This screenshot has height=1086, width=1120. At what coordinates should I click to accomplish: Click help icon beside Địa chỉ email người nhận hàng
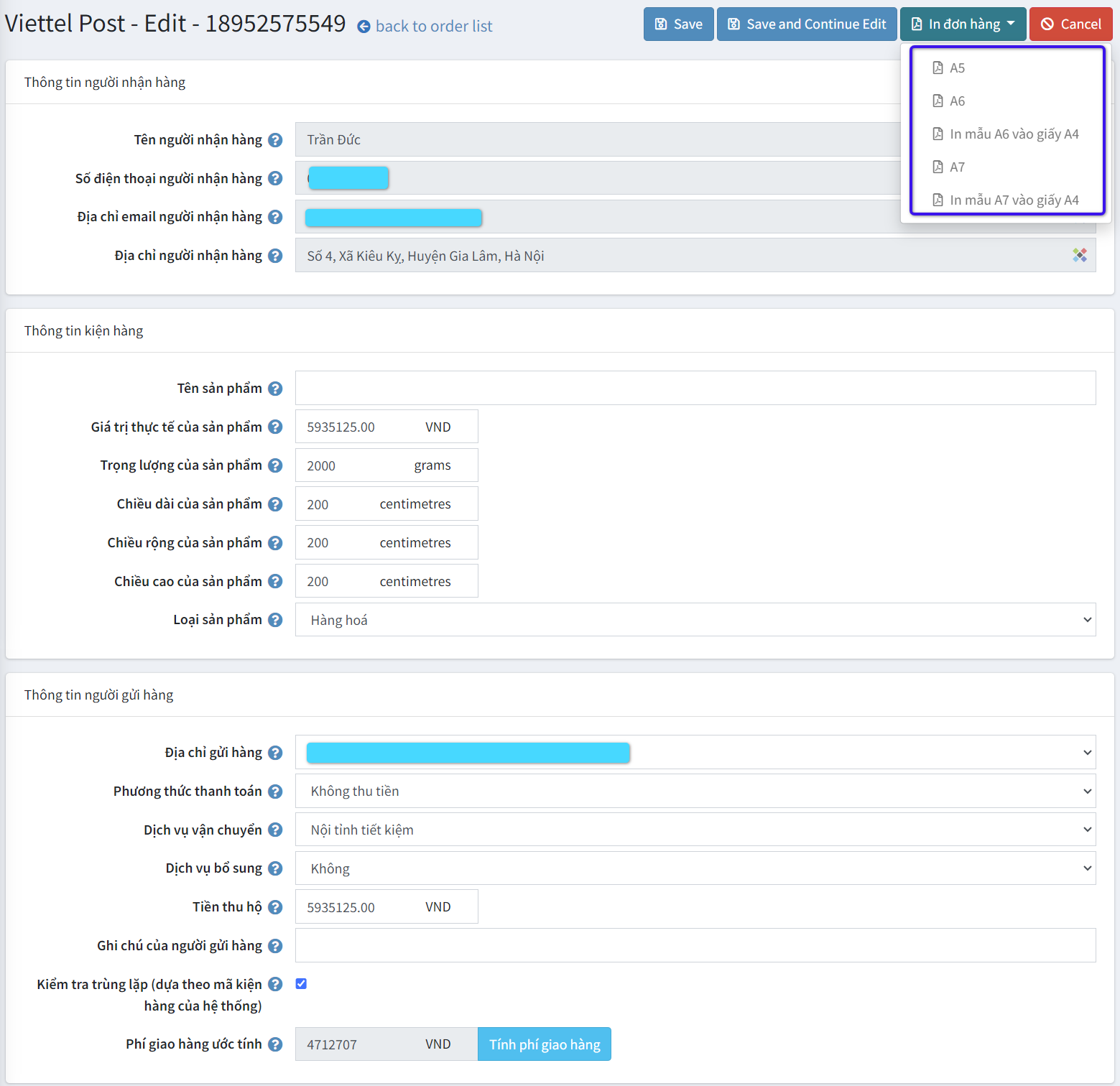point(275,217)
